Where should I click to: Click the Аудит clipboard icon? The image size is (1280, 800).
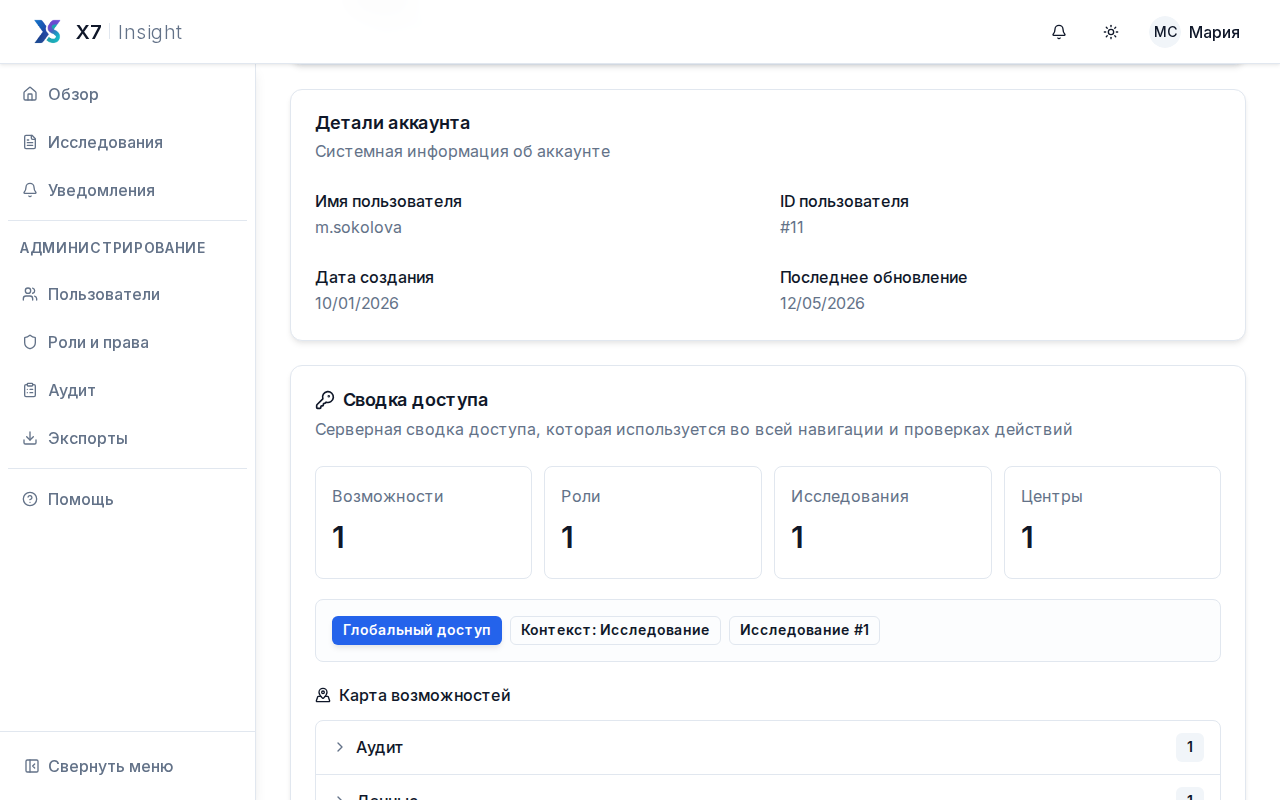click(x=30, y=390)
